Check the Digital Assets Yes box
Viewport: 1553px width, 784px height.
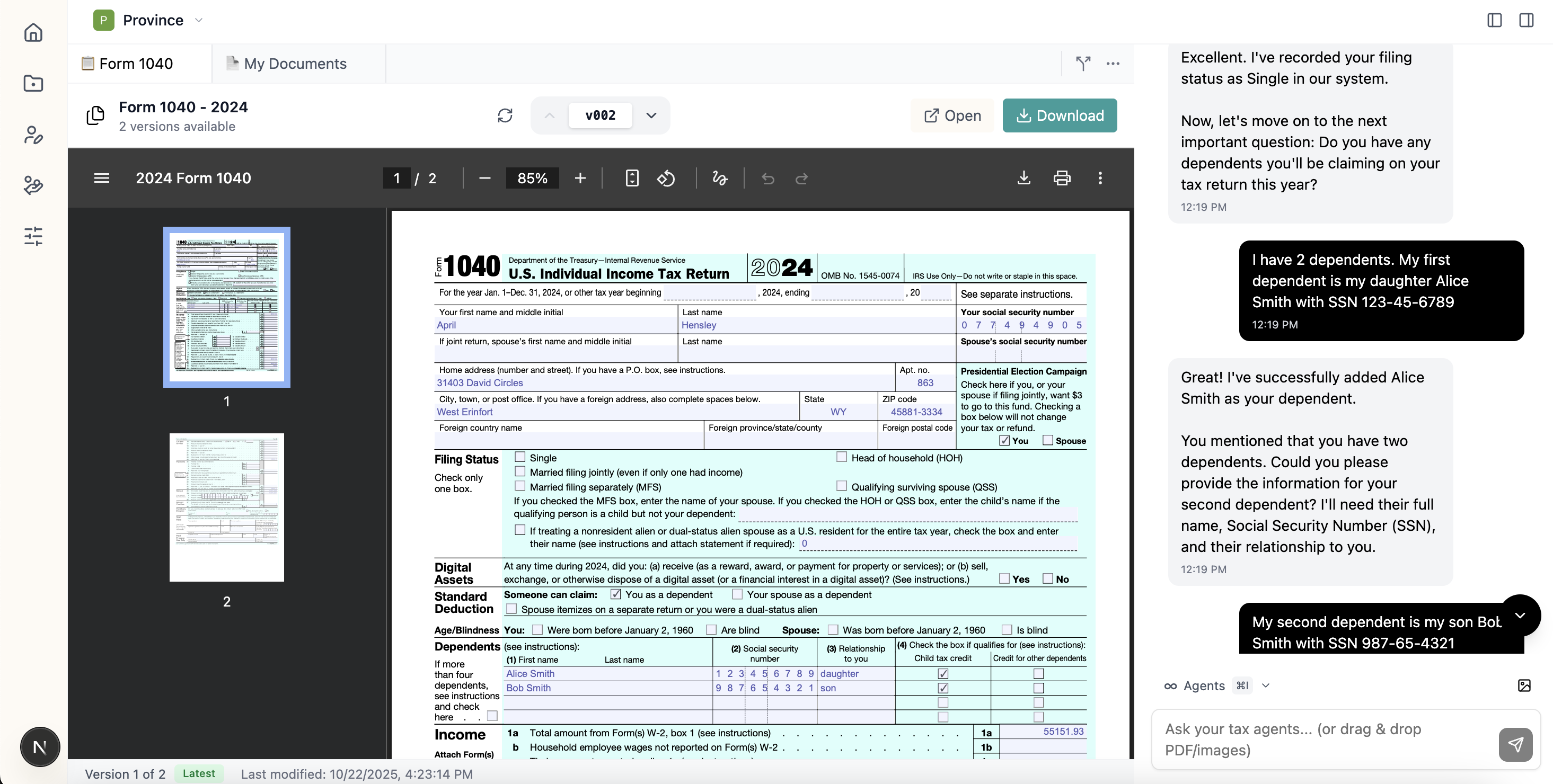pos(1004,578)
